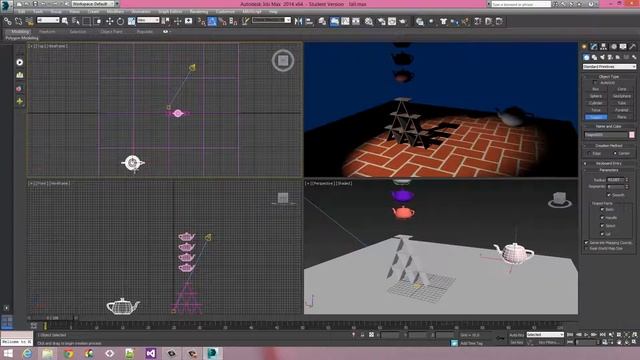Click the Align tool icon
Viewport: 640px width, 360px height.
coord(309,21)
